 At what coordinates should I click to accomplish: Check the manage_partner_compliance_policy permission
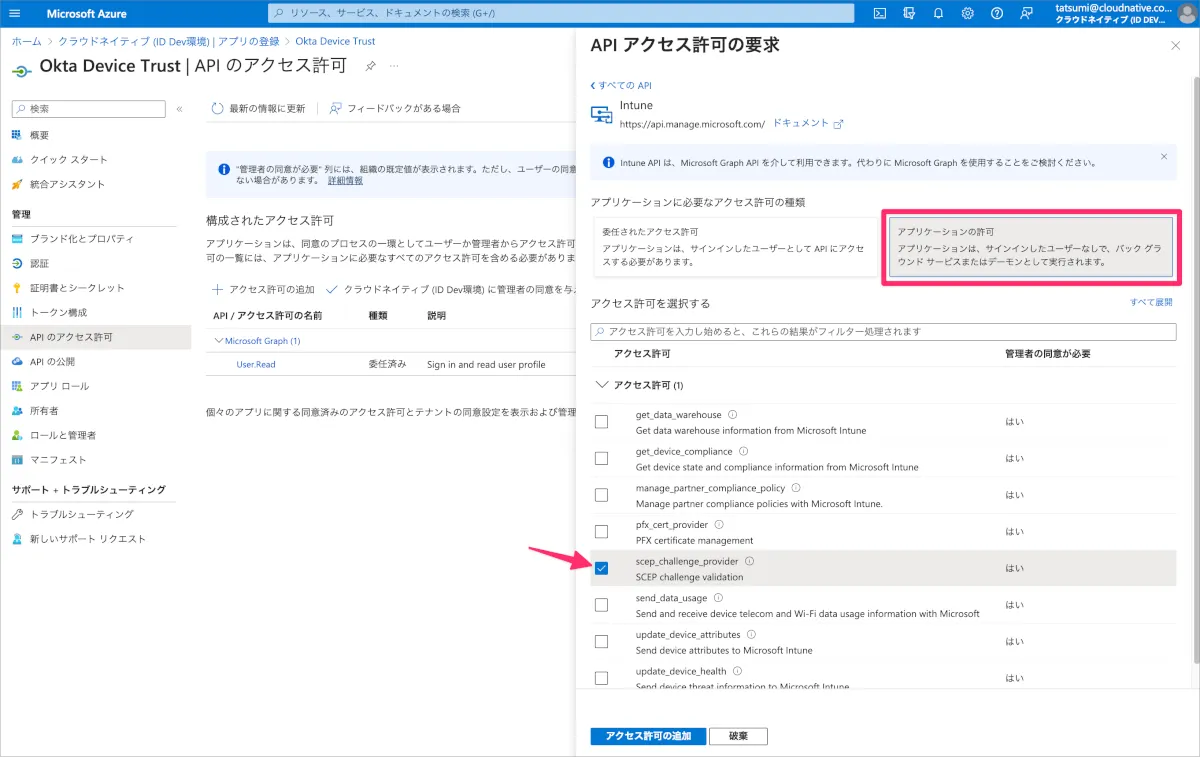(601, 495)
